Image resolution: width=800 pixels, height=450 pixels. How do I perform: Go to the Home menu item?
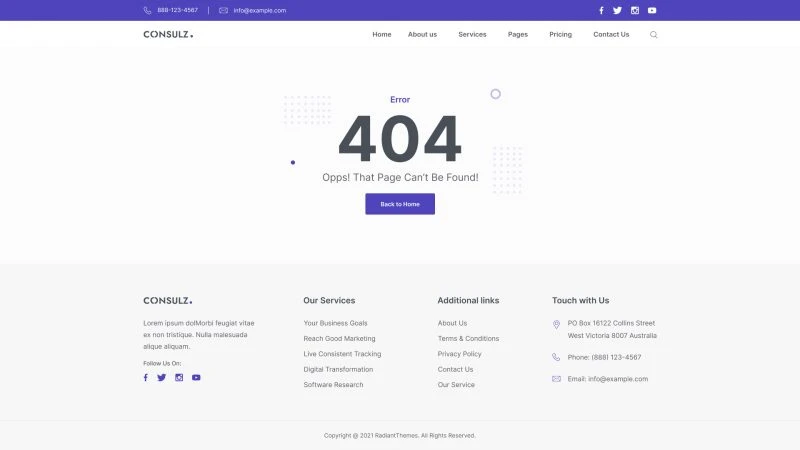[381, 35]
